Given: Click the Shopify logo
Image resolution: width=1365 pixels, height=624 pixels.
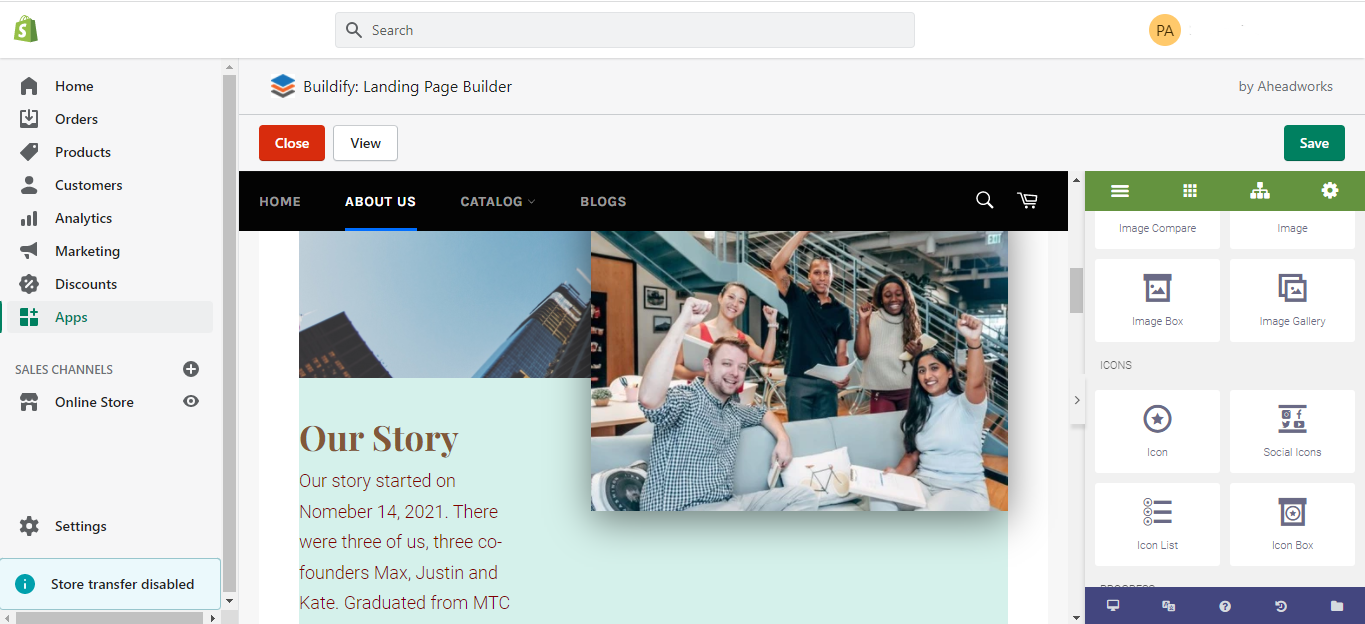Looking at the screenshot, I should [x=26, y=30].
